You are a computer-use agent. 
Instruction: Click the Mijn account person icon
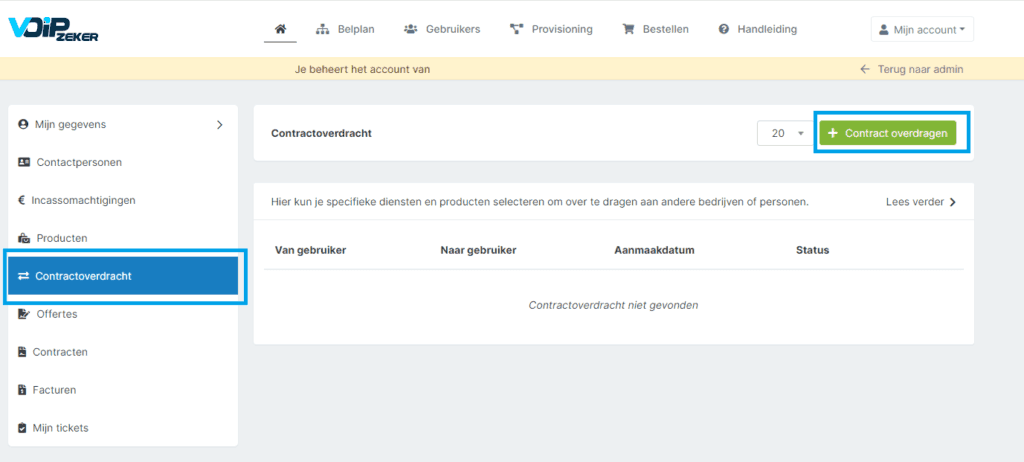pos(884,29)
